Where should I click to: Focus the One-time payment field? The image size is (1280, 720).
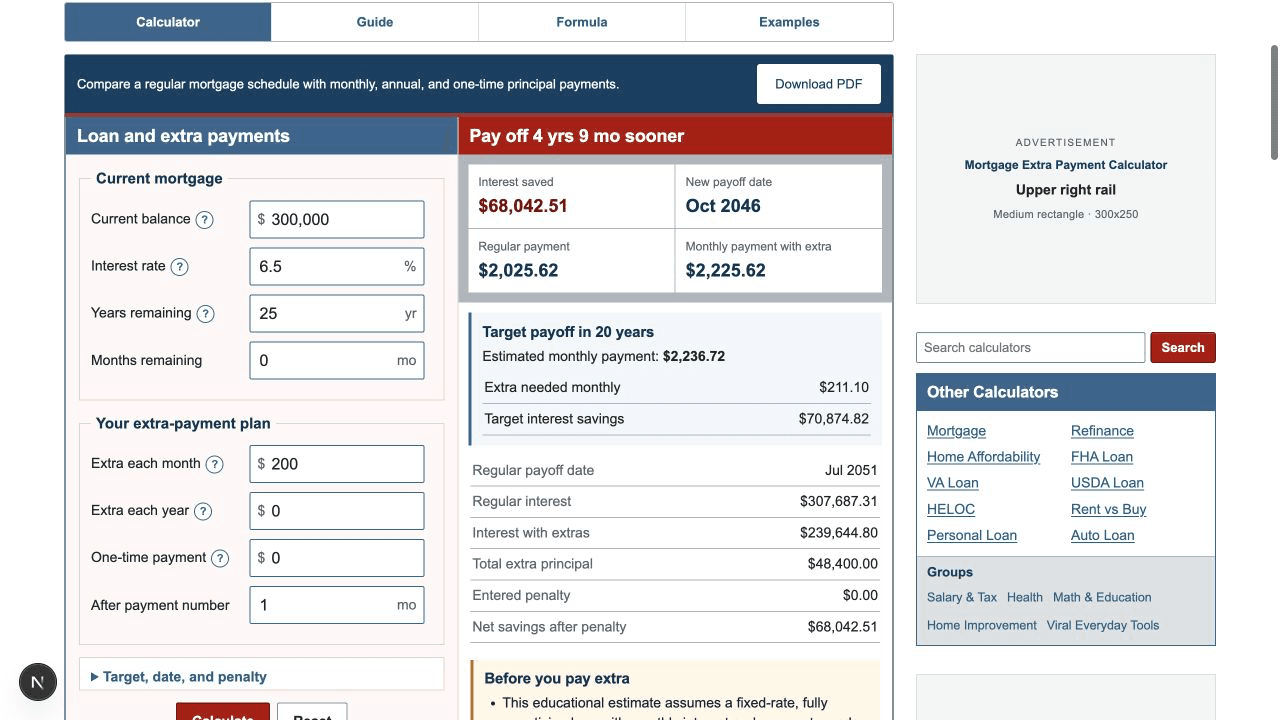[337, 558]
